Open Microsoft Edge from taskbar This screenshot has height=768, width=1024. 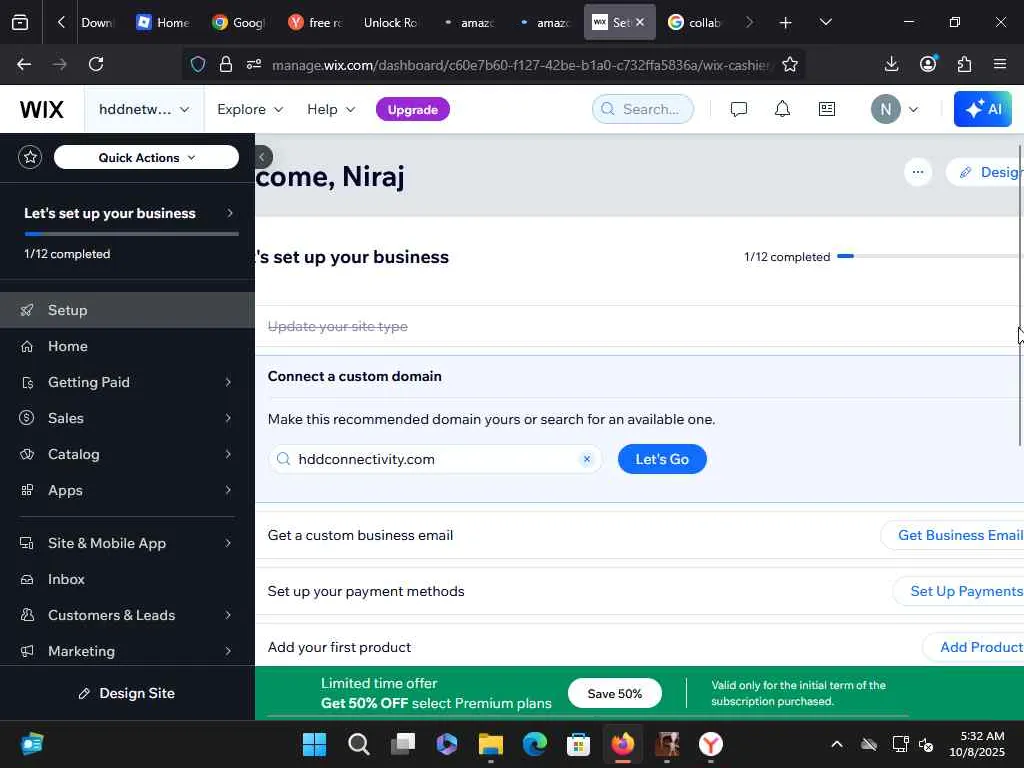tap(535, 744)
